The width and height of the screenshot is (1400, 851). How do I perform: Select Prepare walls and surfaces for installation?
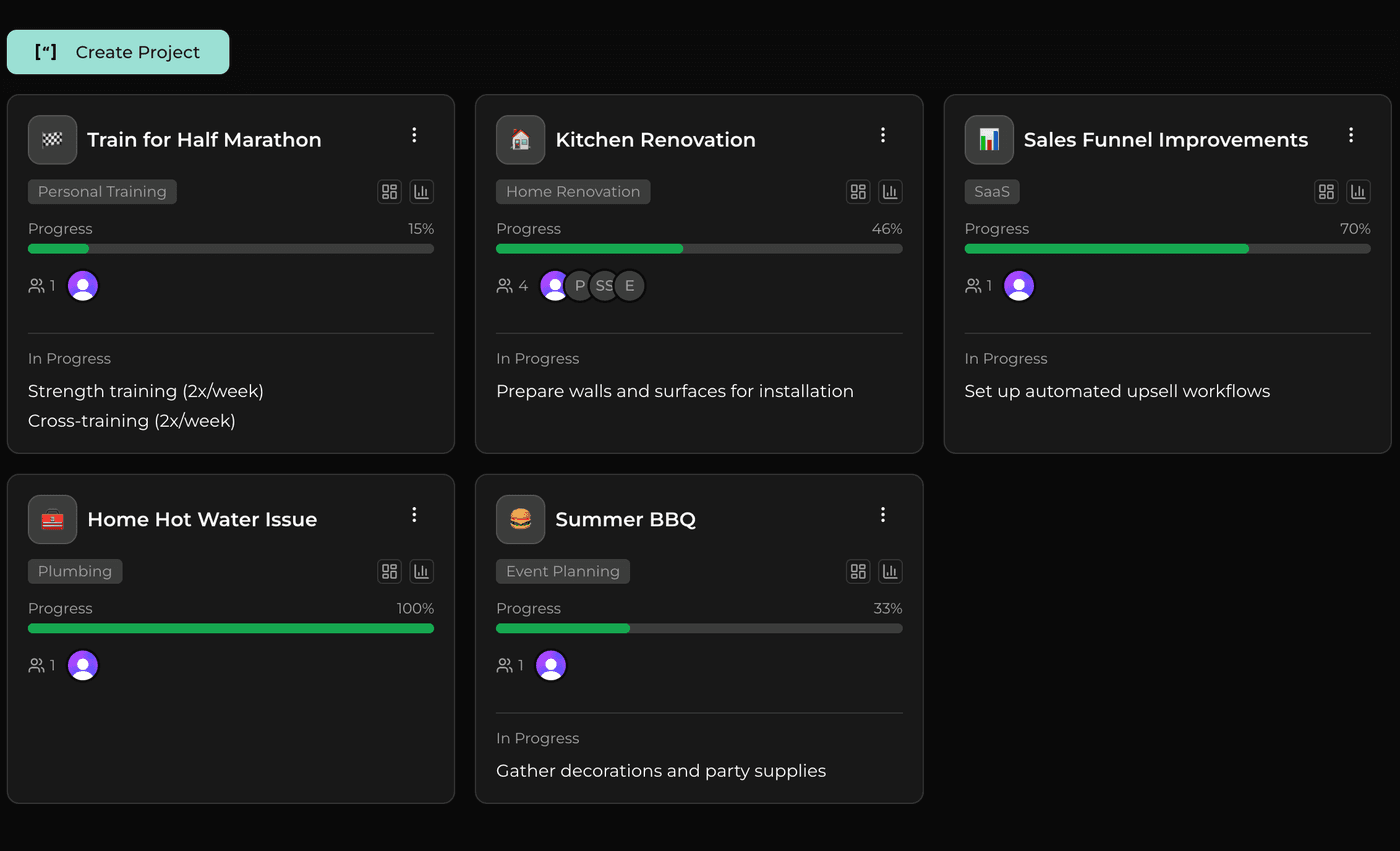[x=675, y=391]
